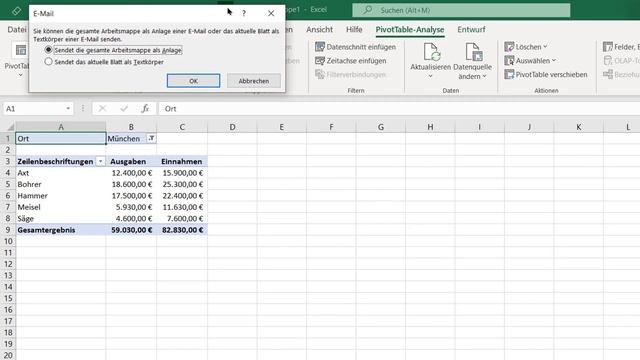Image resolution: width=640 pixels, height=360 pixels.
Task: Click the Einnahmen header cell
Action: 182,161
